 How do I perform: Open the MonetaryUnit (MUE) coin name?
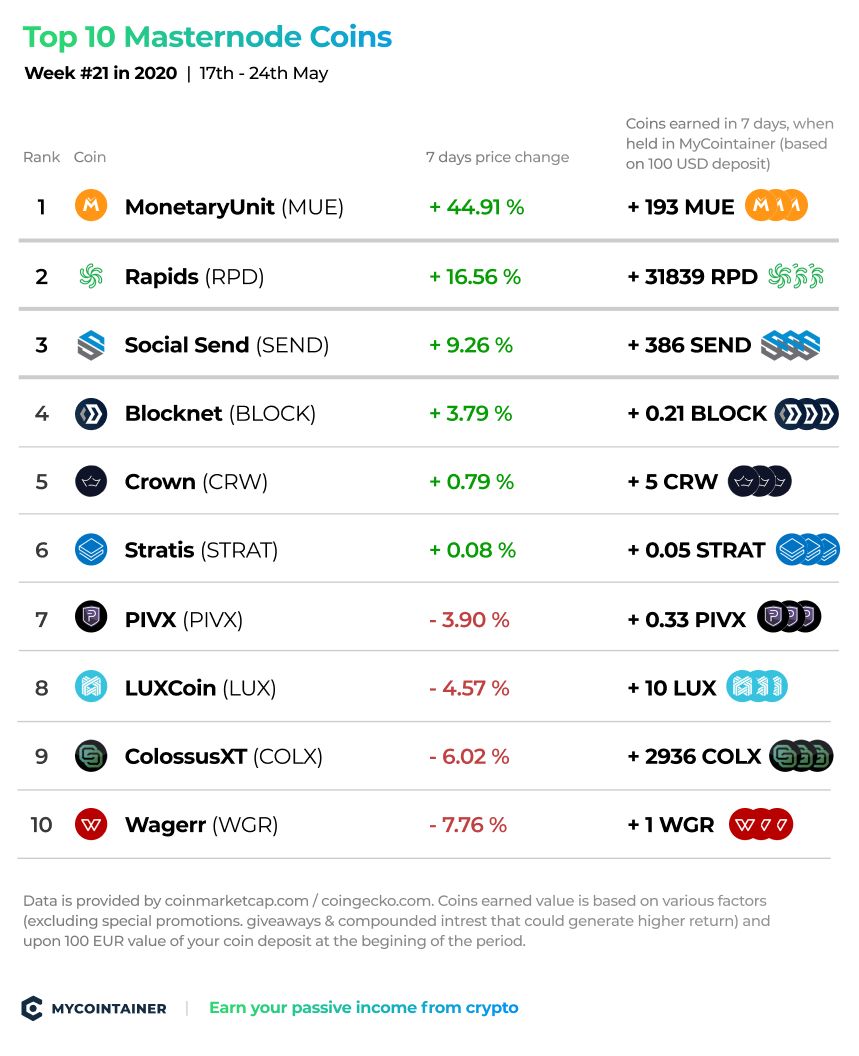[234, 207]
